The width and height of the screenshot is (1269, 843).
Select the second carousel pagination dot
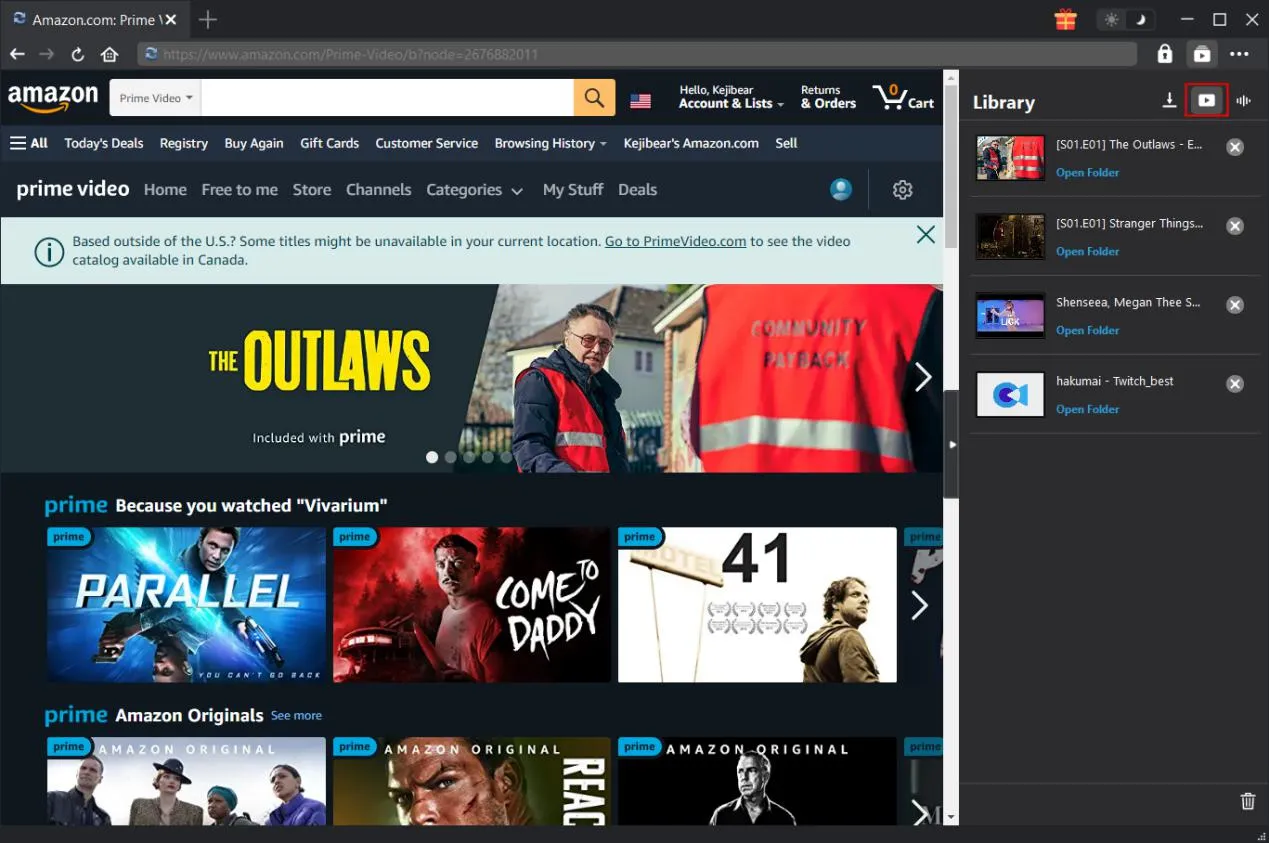[x=450, y=457]
